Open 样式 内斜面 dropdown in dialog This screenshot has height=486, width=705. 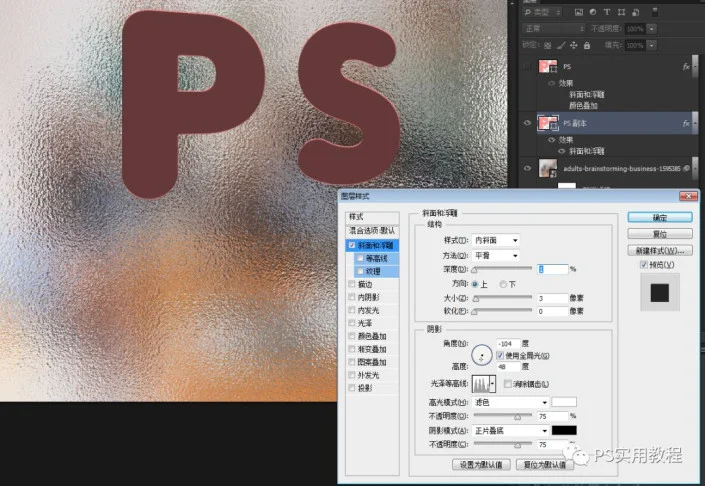(495, 241)
